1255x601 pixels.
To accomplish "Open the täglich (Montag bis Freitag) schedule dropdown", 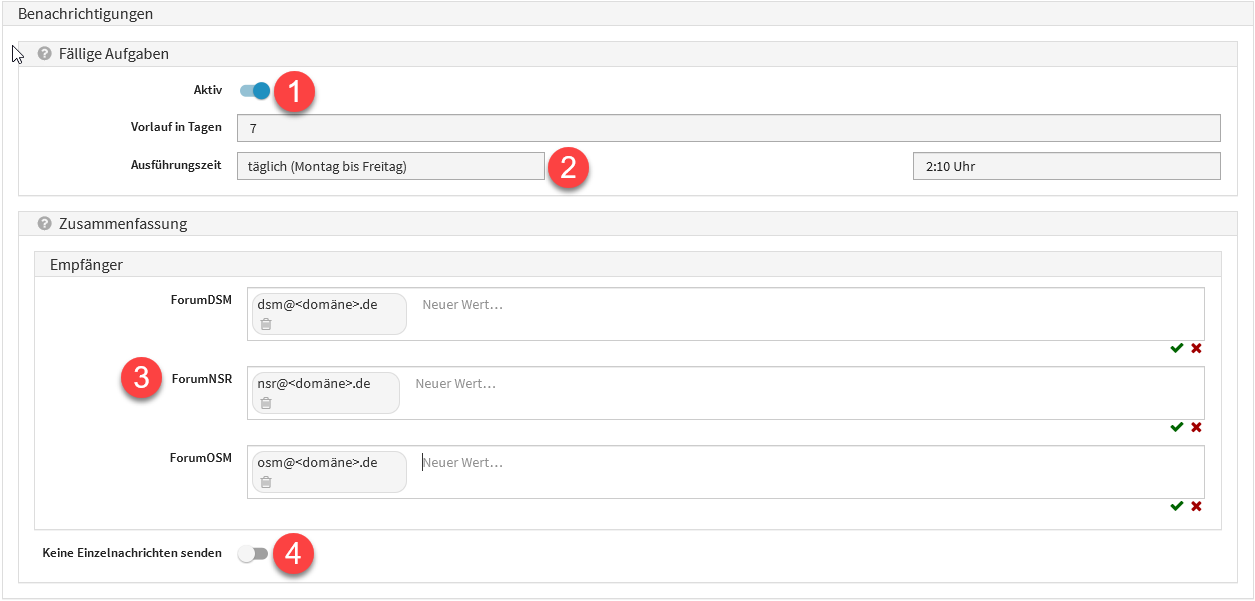I will coord(392,166).
